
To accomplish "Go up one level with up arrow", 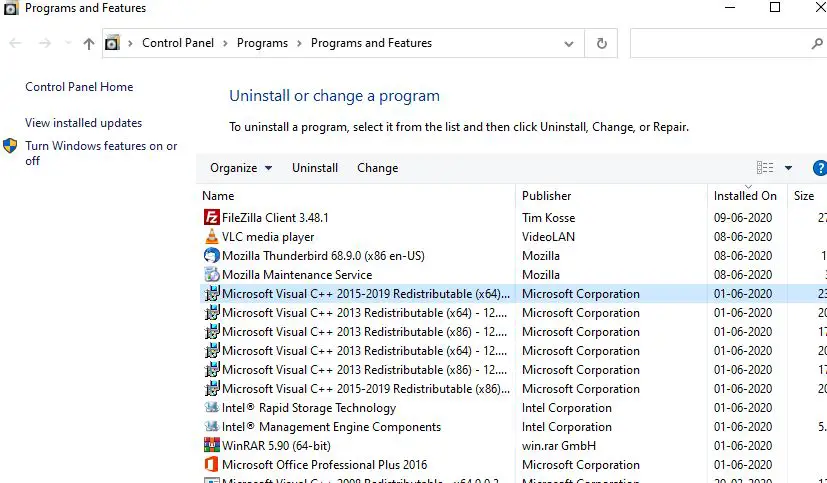I will click(89, 43).
